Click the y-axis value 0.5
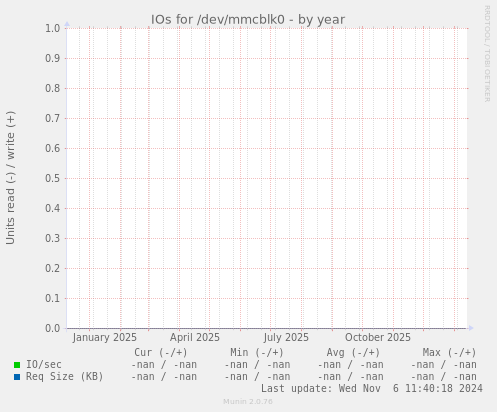497x412 pixels. (53, 178)
